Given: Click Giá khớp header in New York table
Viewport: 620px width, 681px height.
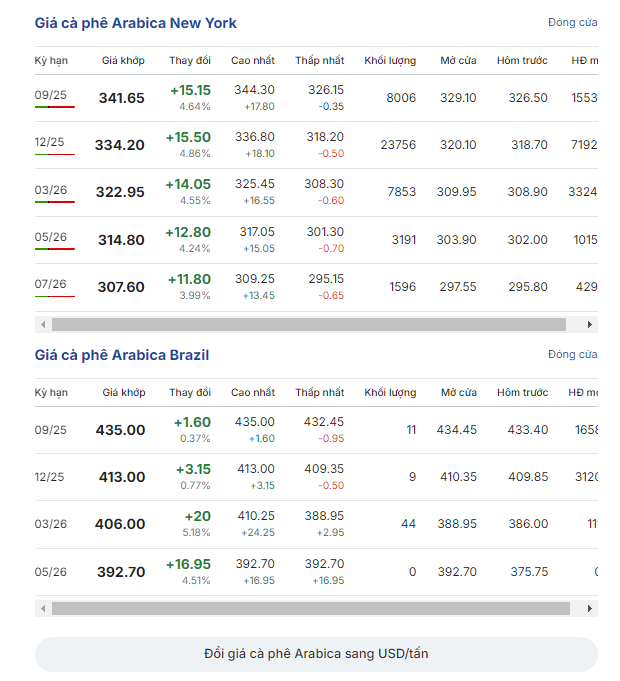Looking at the screenshot, I should [123, 60].
